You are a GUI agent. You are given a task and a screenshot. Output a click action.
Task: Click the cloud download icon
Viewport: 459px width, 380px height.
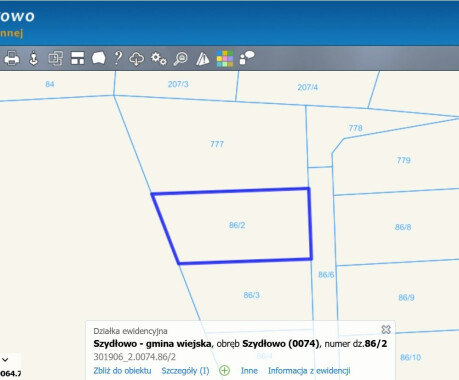pyautogui.click(x=137, y=59)
